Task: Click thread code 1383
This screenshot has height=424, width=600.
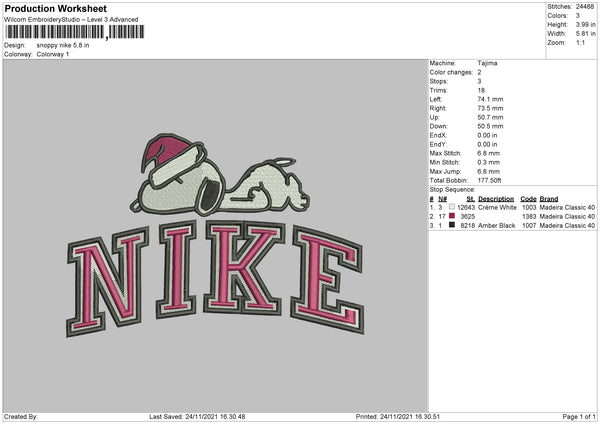Action: pyautogui.click(x=529, y=217)
